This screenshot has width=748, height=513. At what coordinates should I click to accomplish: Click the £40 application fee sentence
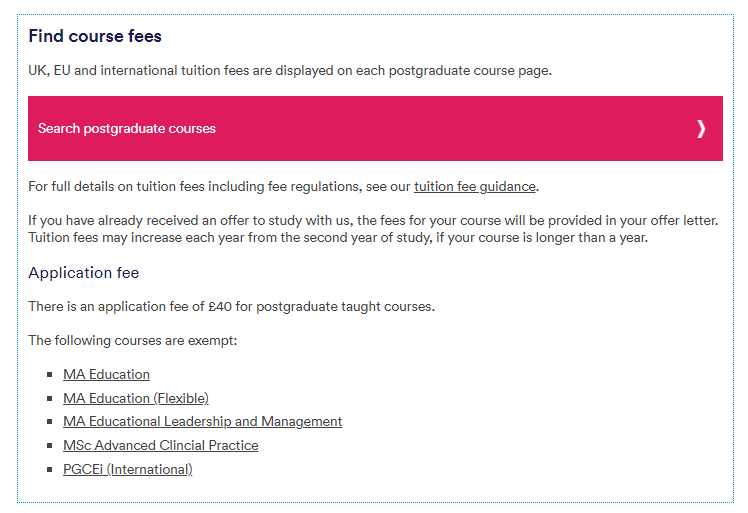coord(231,306)
